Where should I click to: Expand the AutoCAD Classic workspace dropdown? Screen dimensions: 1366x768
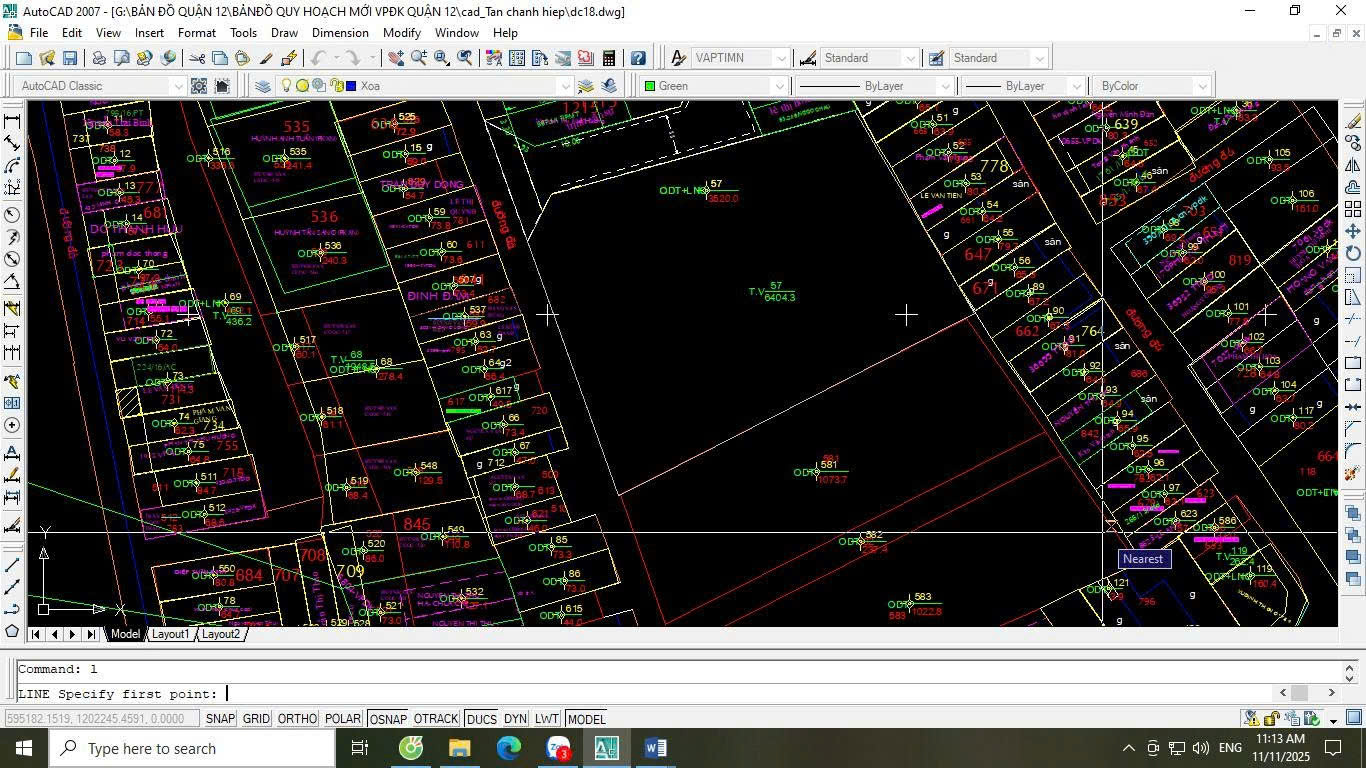[178, 86]
